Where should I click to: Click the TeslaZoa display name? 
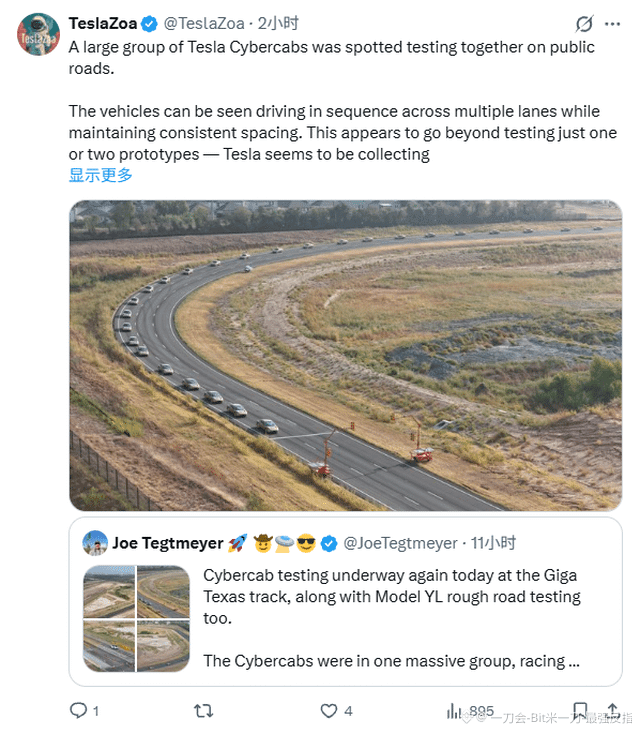tap(103, 23)
